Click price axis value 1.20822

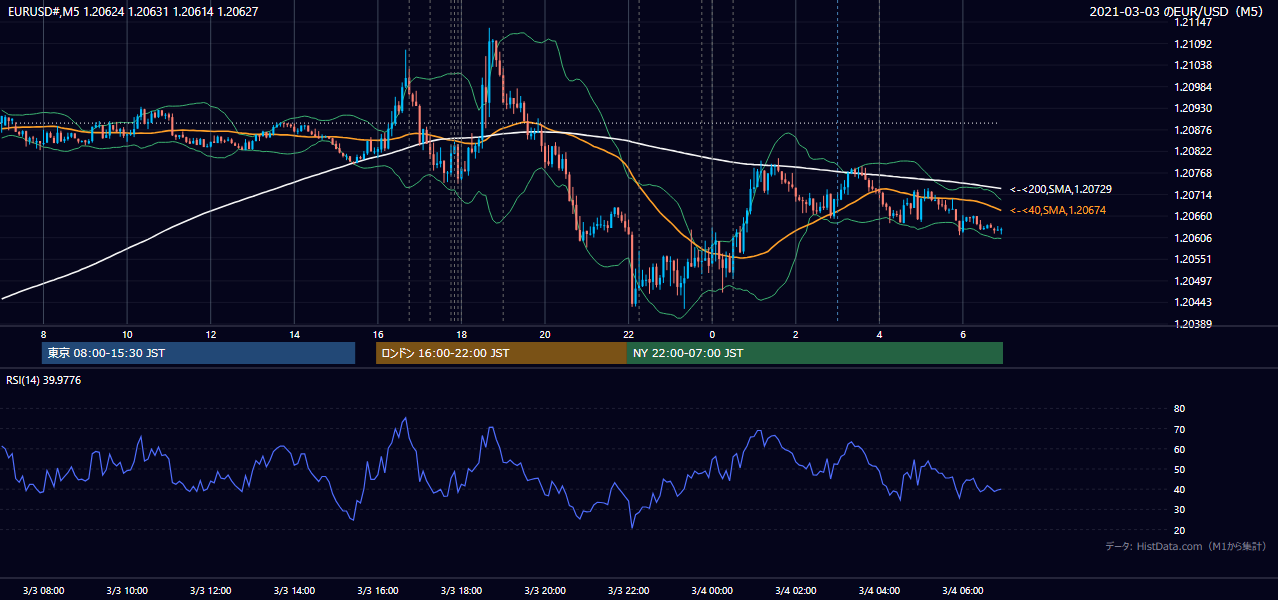[x=1193, y=151]
